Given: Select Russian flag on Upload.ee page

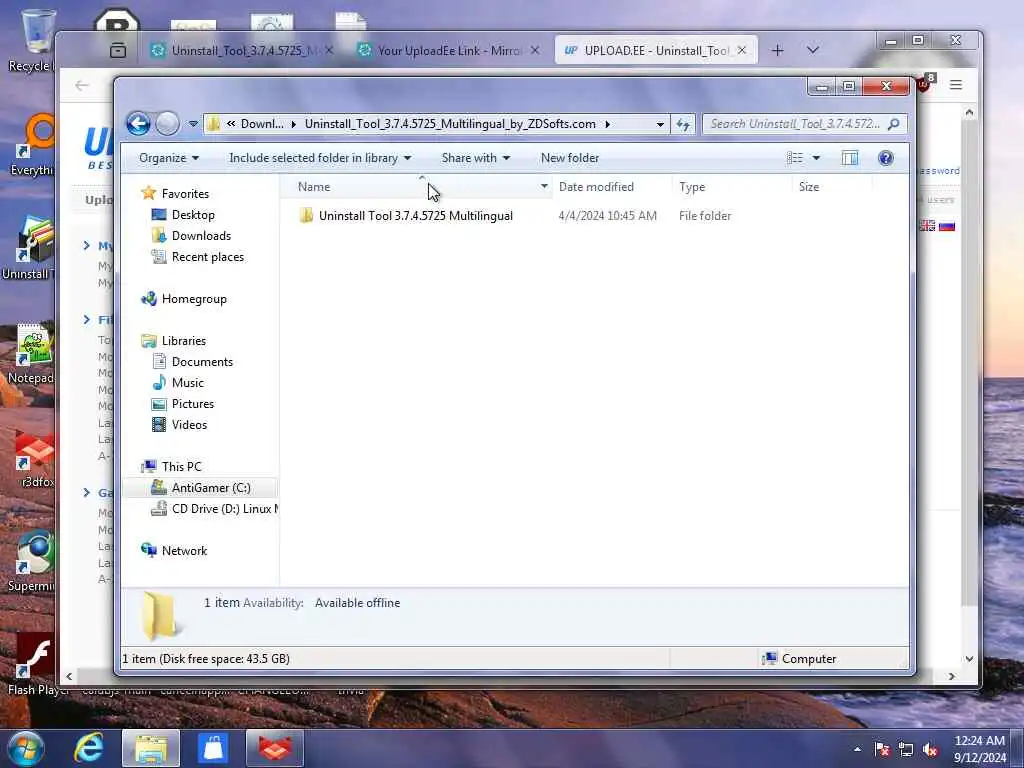Looking at the screenshot, I should coord(946,225).
